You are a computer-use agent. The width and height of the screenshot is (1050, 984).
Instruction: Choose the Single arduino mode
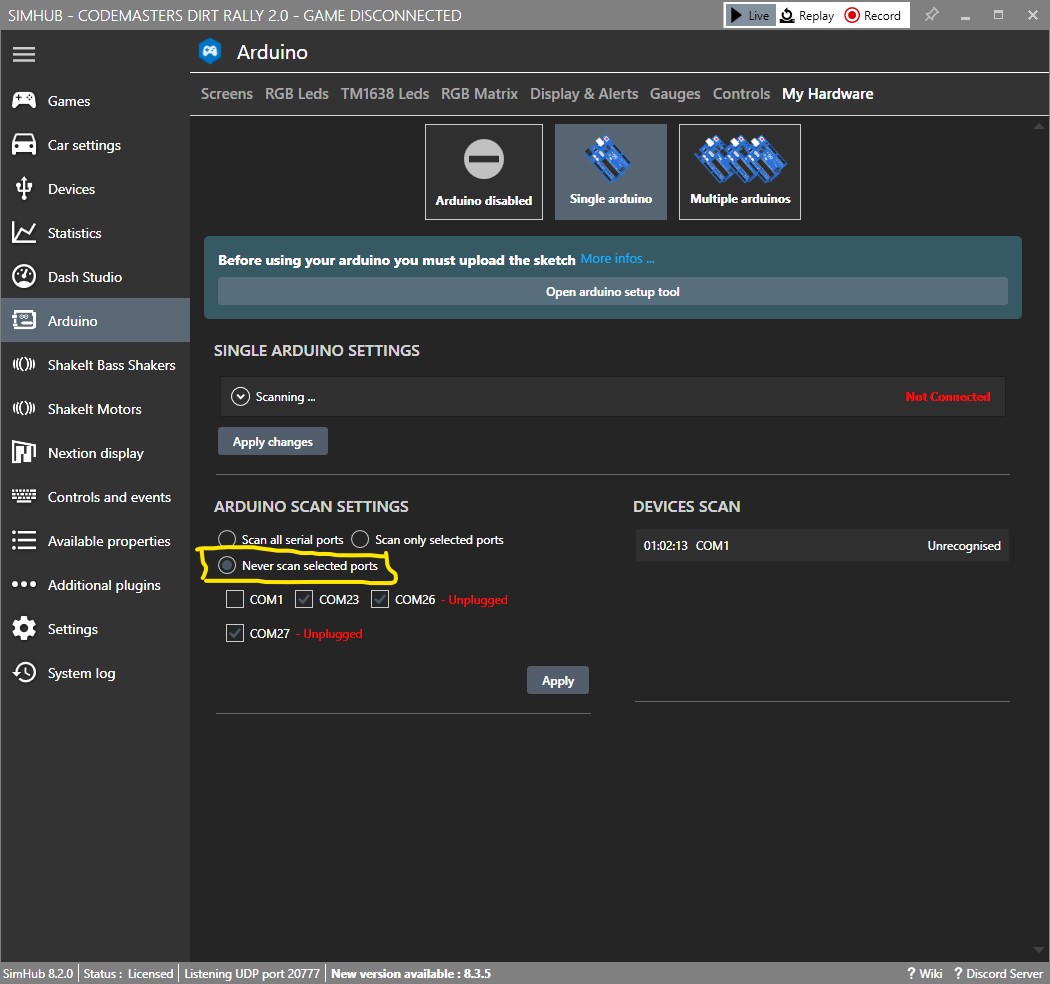(x=611, y=172)
